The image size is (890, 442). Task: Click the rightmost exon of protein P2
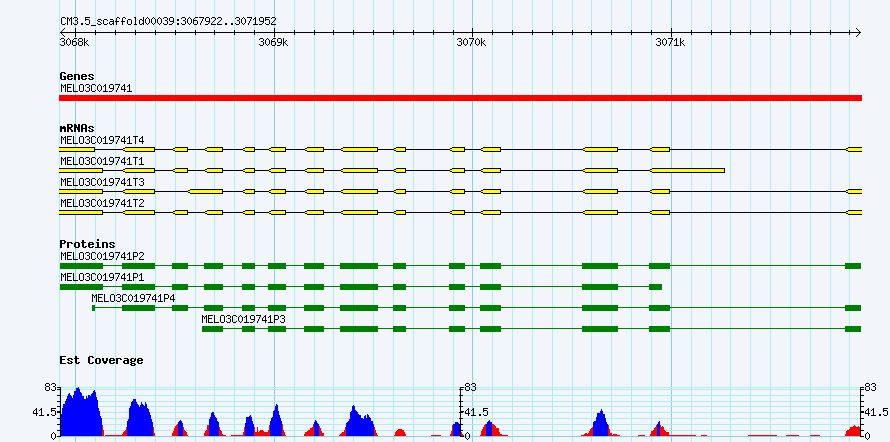[853, 266]
